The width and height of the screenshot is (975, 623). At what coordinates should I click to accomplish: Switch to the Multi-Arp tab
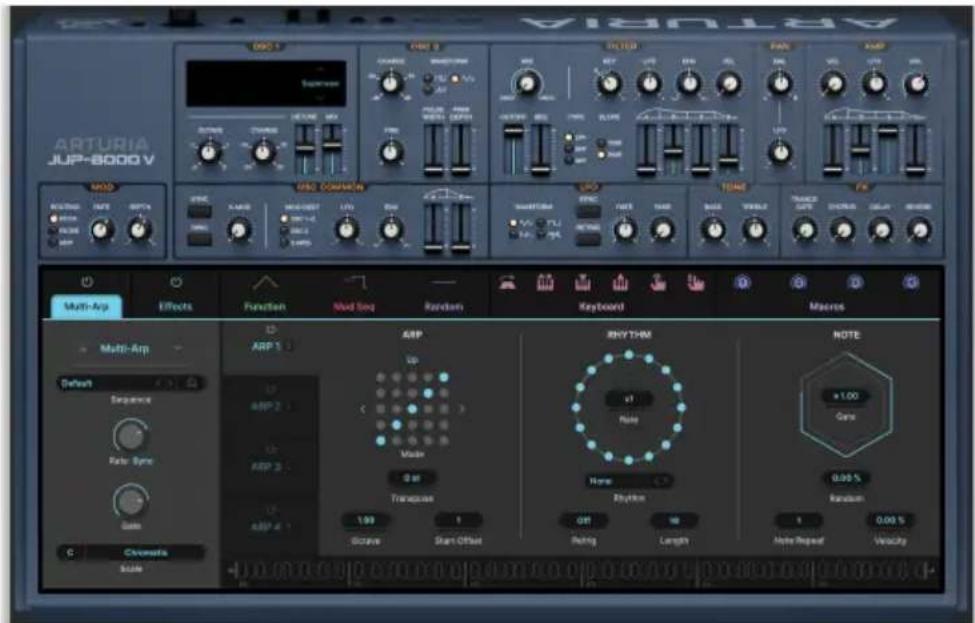point(86,307)
